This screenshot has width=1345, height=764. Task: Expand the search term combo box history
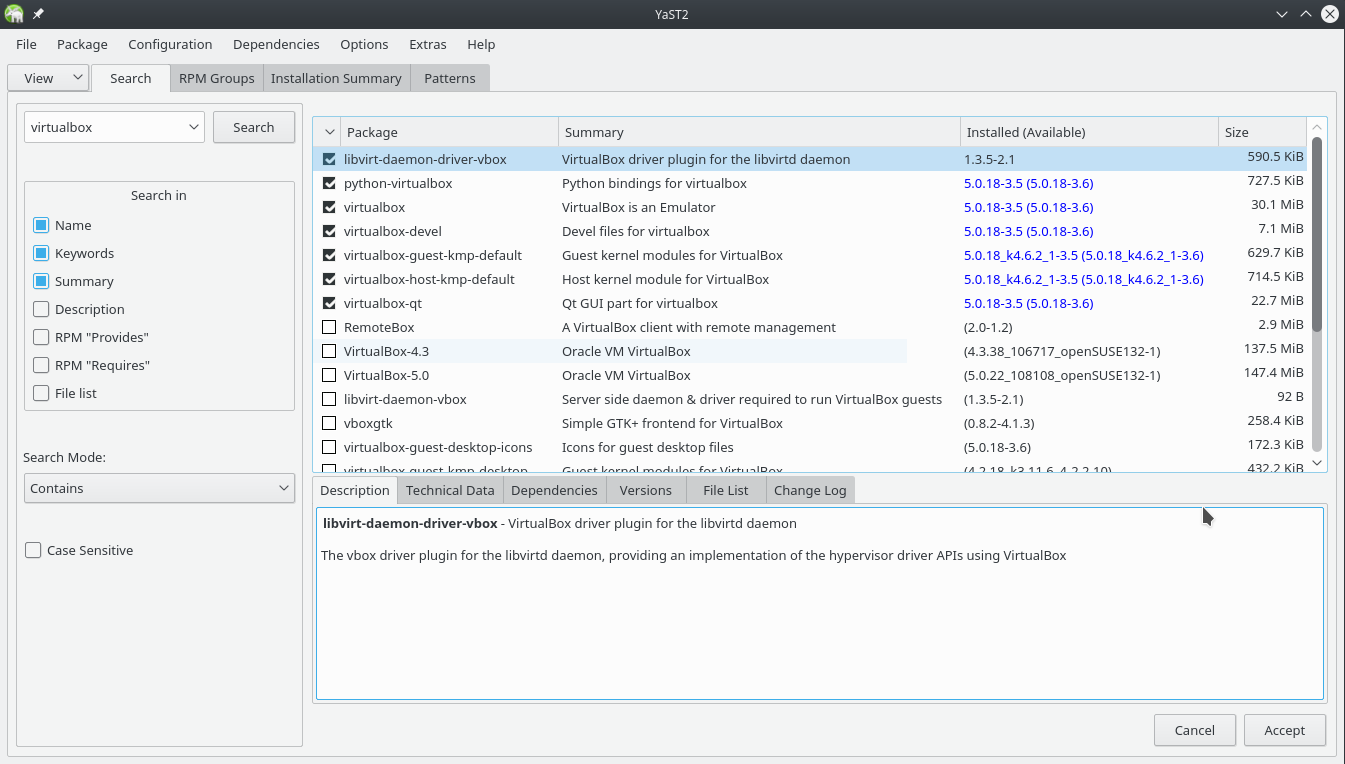pos(193,127)
